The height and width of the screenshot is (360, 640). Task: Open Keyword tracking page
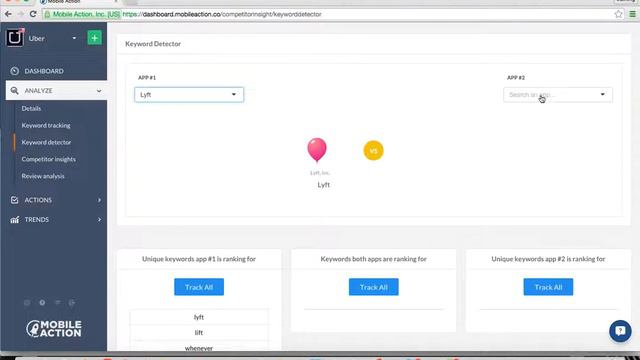46,125
